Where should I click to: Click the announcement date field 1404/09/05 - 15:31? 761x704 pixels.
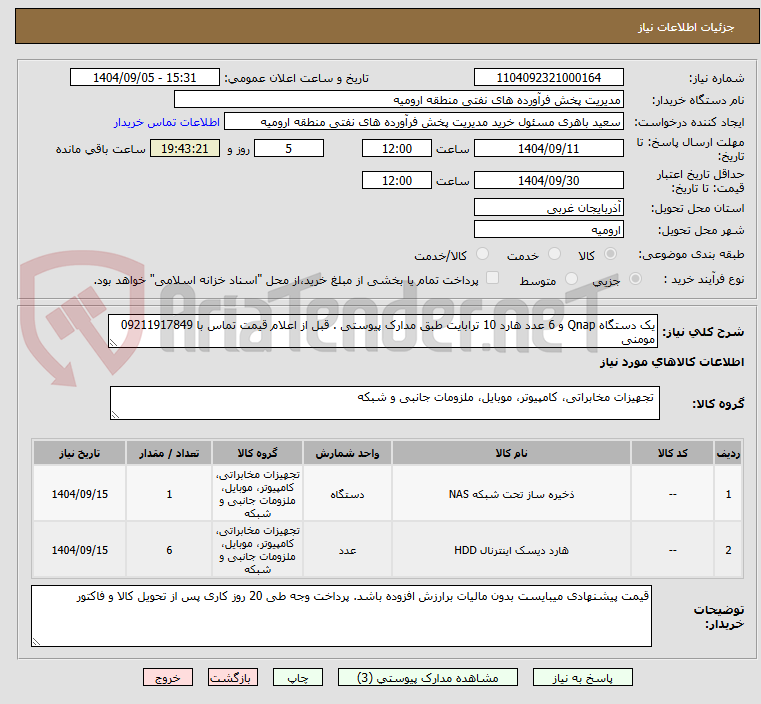pos(145,78)
